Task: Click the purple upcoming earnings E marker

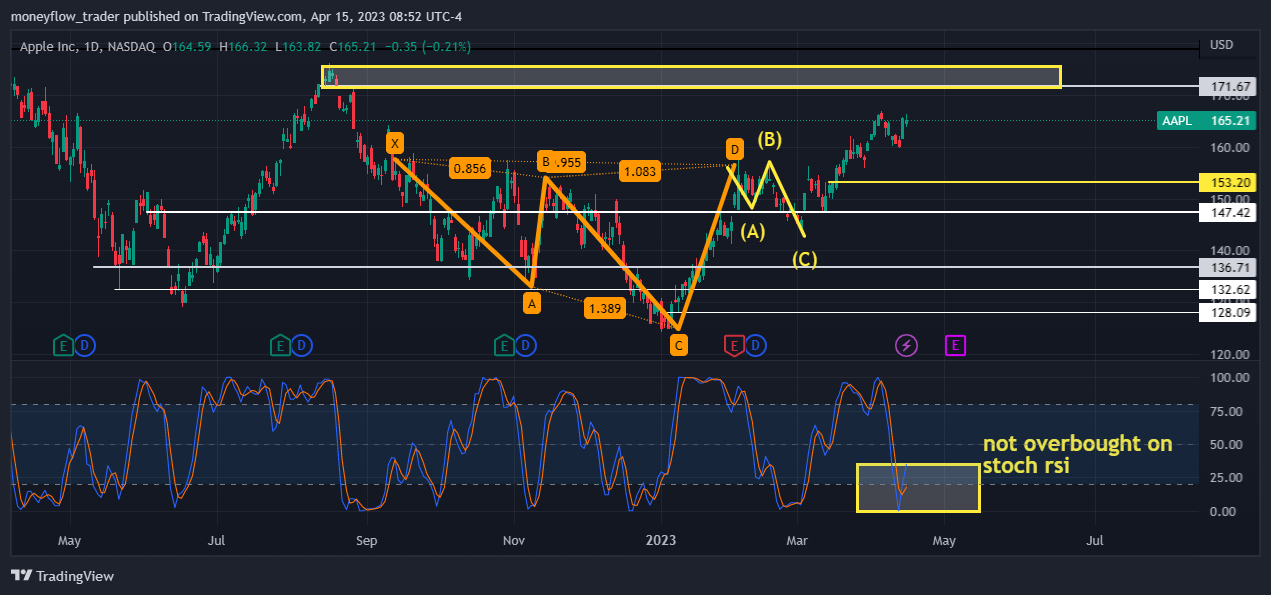Action: click(x=955, y=346)
